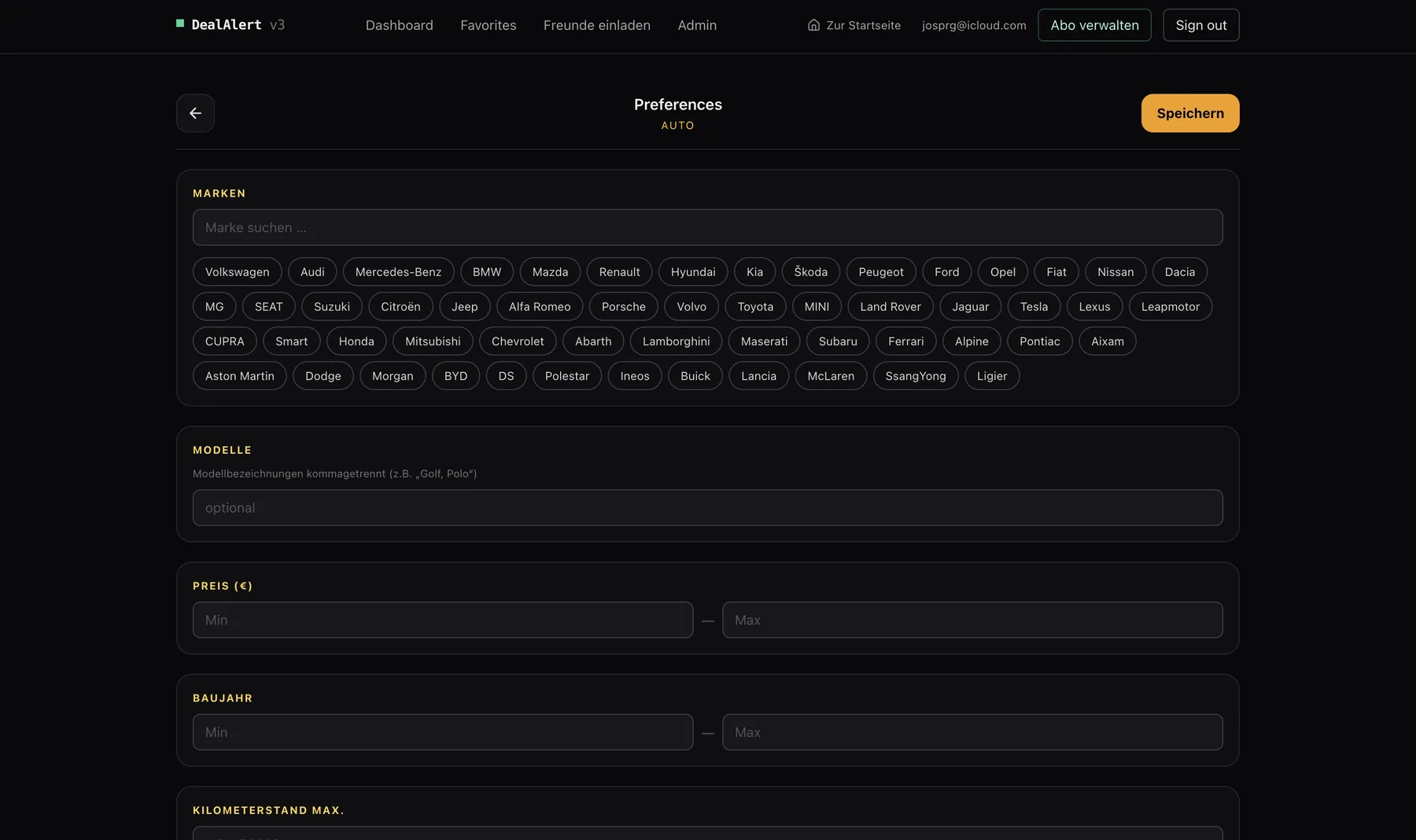Screen dimensions: 1416x840
Task: Toggle the Volkswagen brand chip
Action: pyautogui.click(x=238, y=272)
